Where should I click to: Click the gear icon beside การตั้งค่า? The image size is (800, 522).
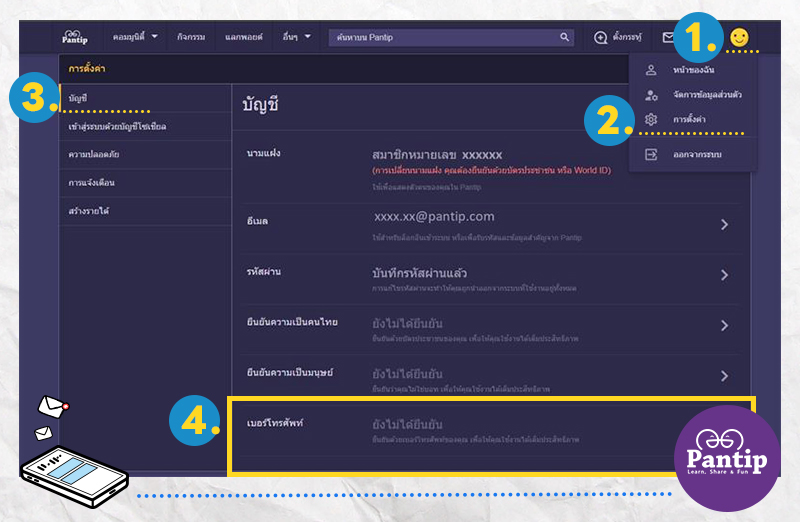click(x=651, y=120)
